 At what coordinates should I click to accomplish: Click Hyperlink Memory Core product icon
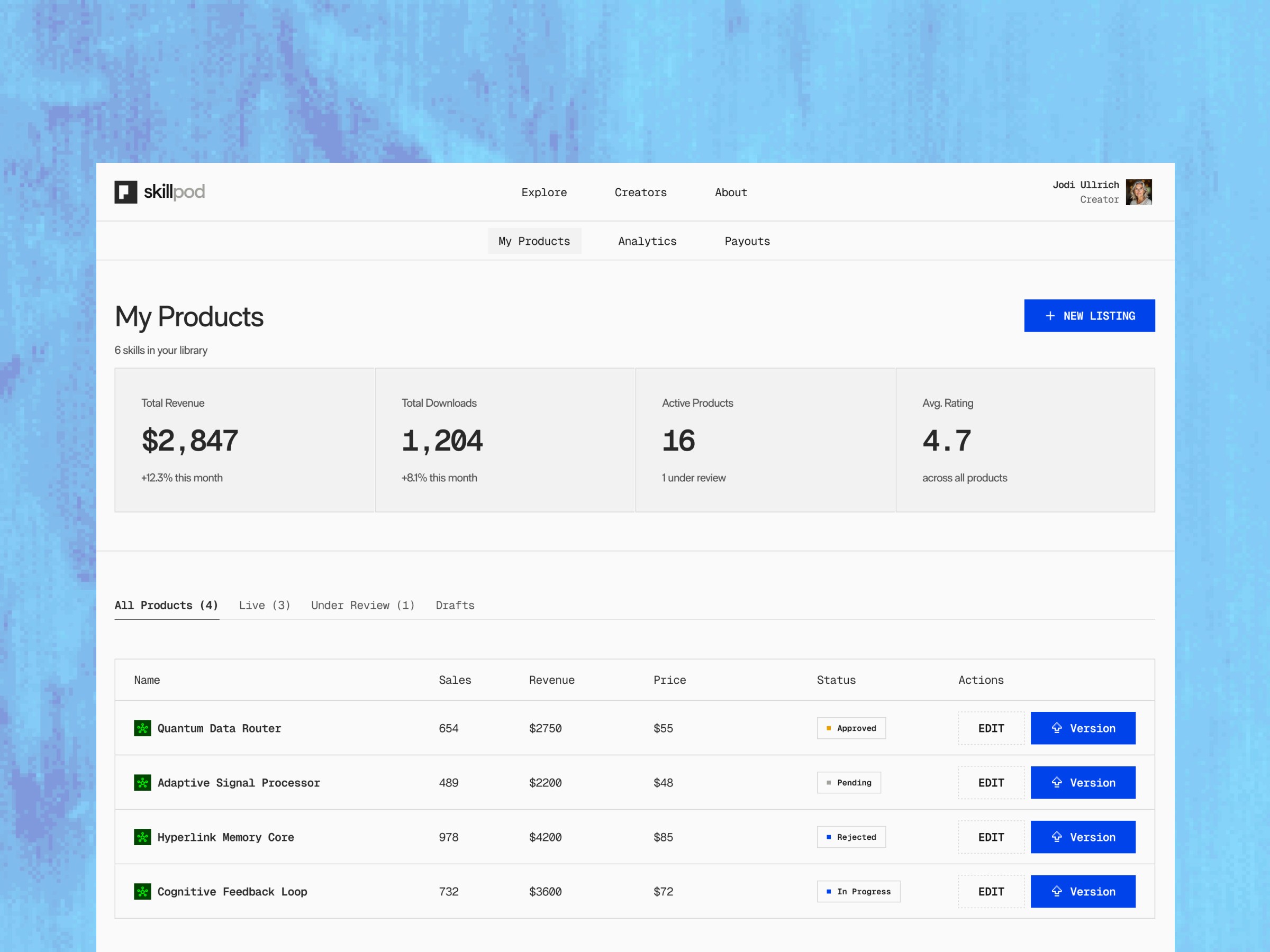click(142, 837)
